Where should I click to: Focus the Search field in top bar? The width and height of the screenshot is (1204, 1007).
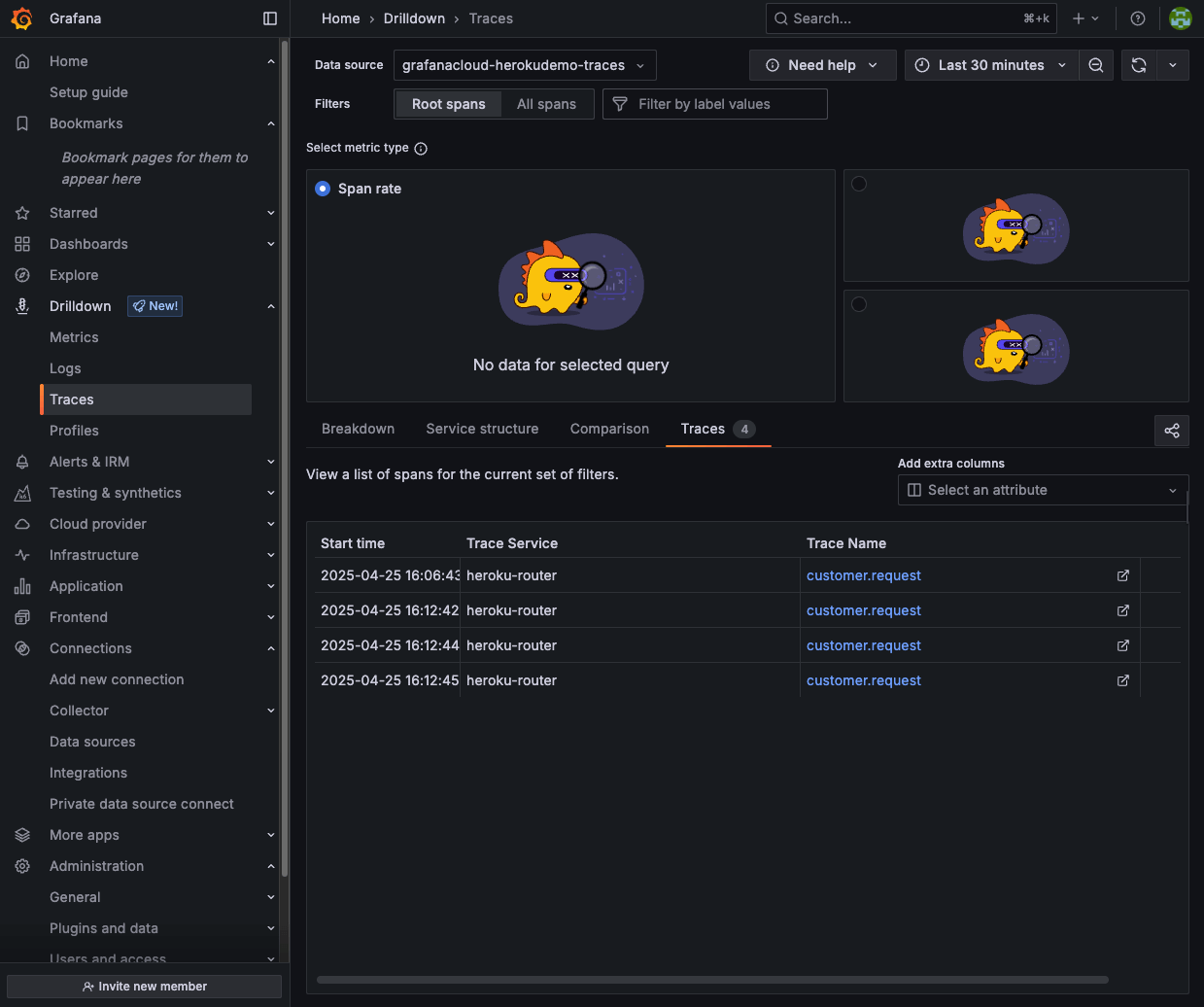[912, 18]
